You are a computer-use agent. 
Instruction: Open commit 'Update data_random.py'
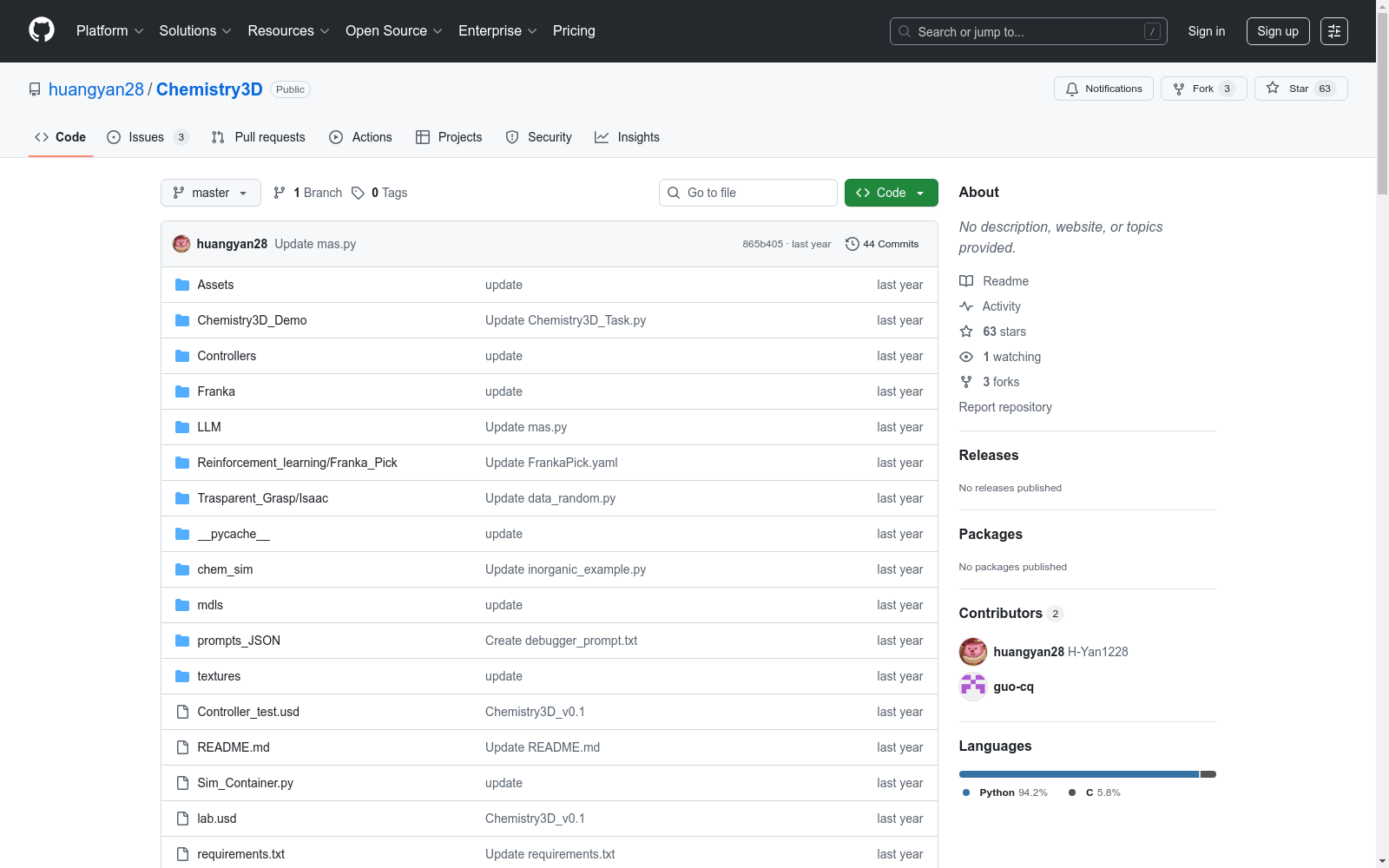(550, 498)
